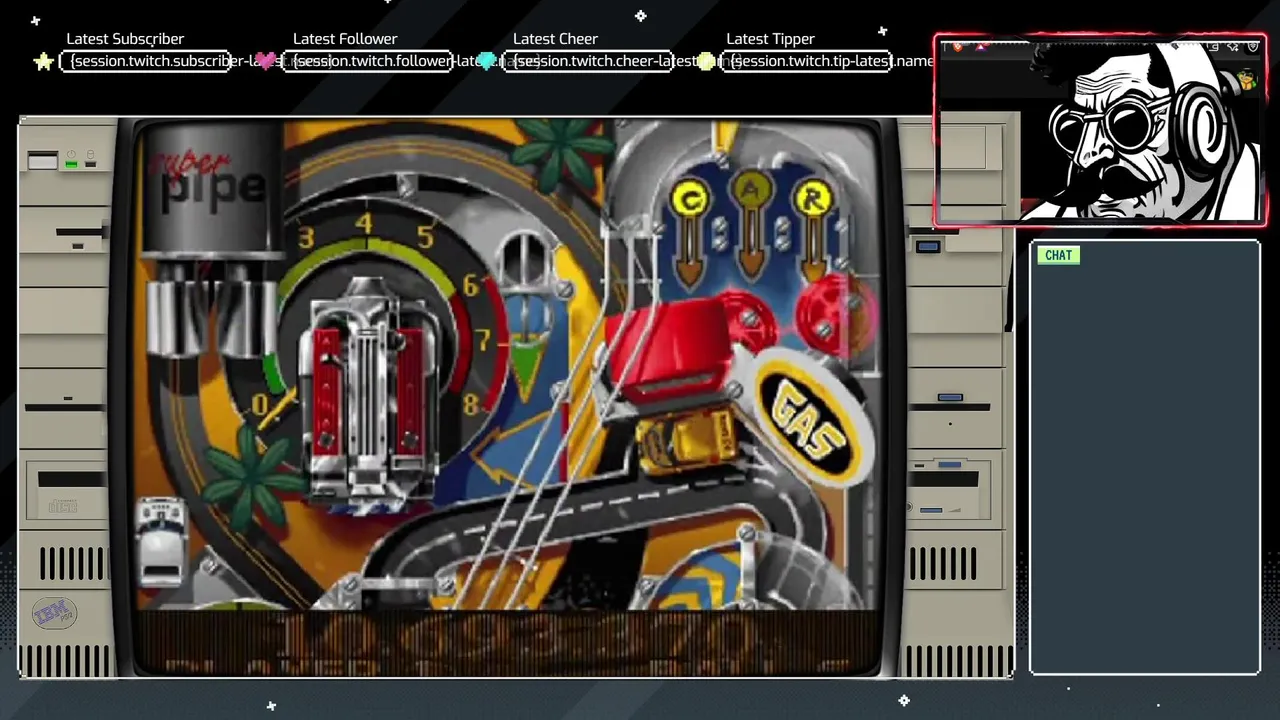The width and height of the screenshot is (1280, 720).
Task: Click the IBM logo badge on the monitor
Action: tap(54, 612)
